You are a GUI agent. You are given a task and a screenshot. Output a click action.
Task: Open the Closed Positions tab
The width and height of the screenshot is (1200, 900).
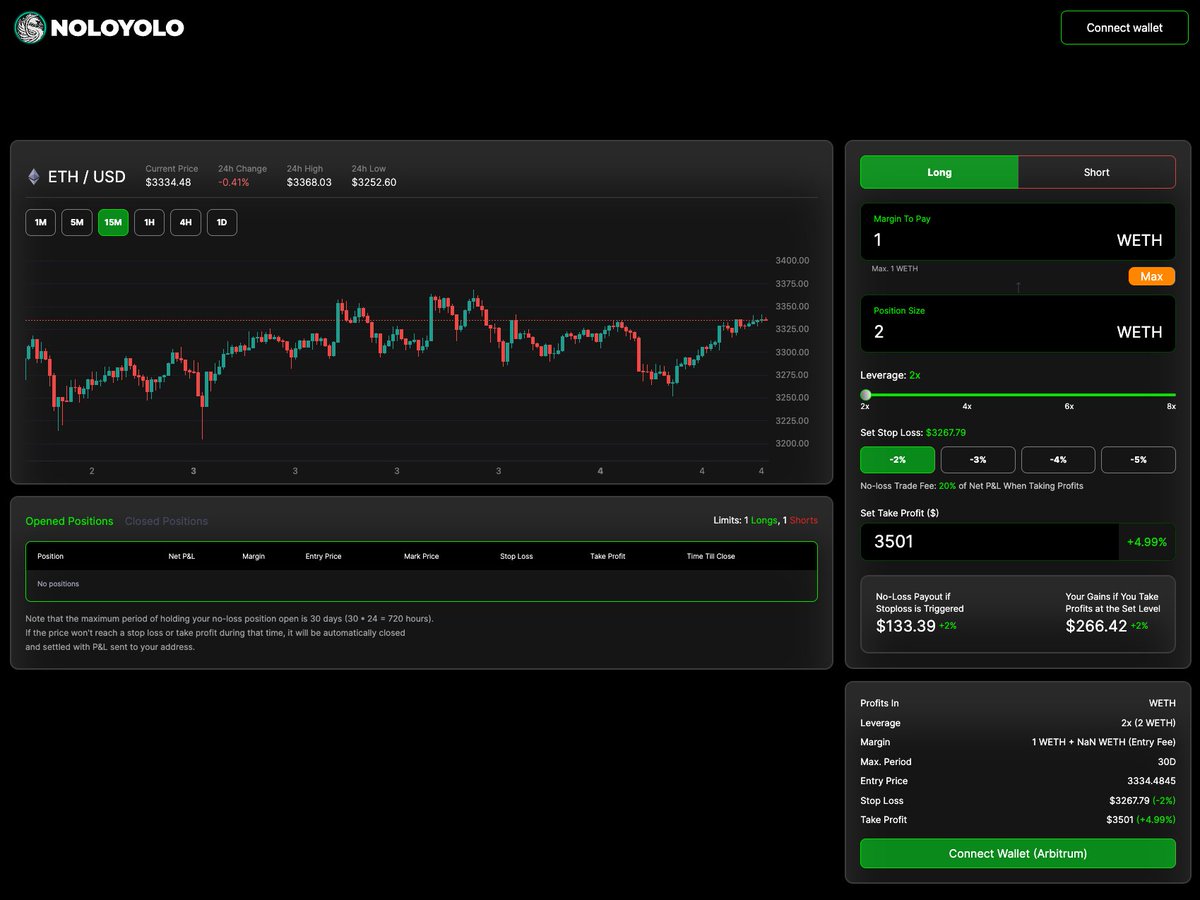[166, 521]
